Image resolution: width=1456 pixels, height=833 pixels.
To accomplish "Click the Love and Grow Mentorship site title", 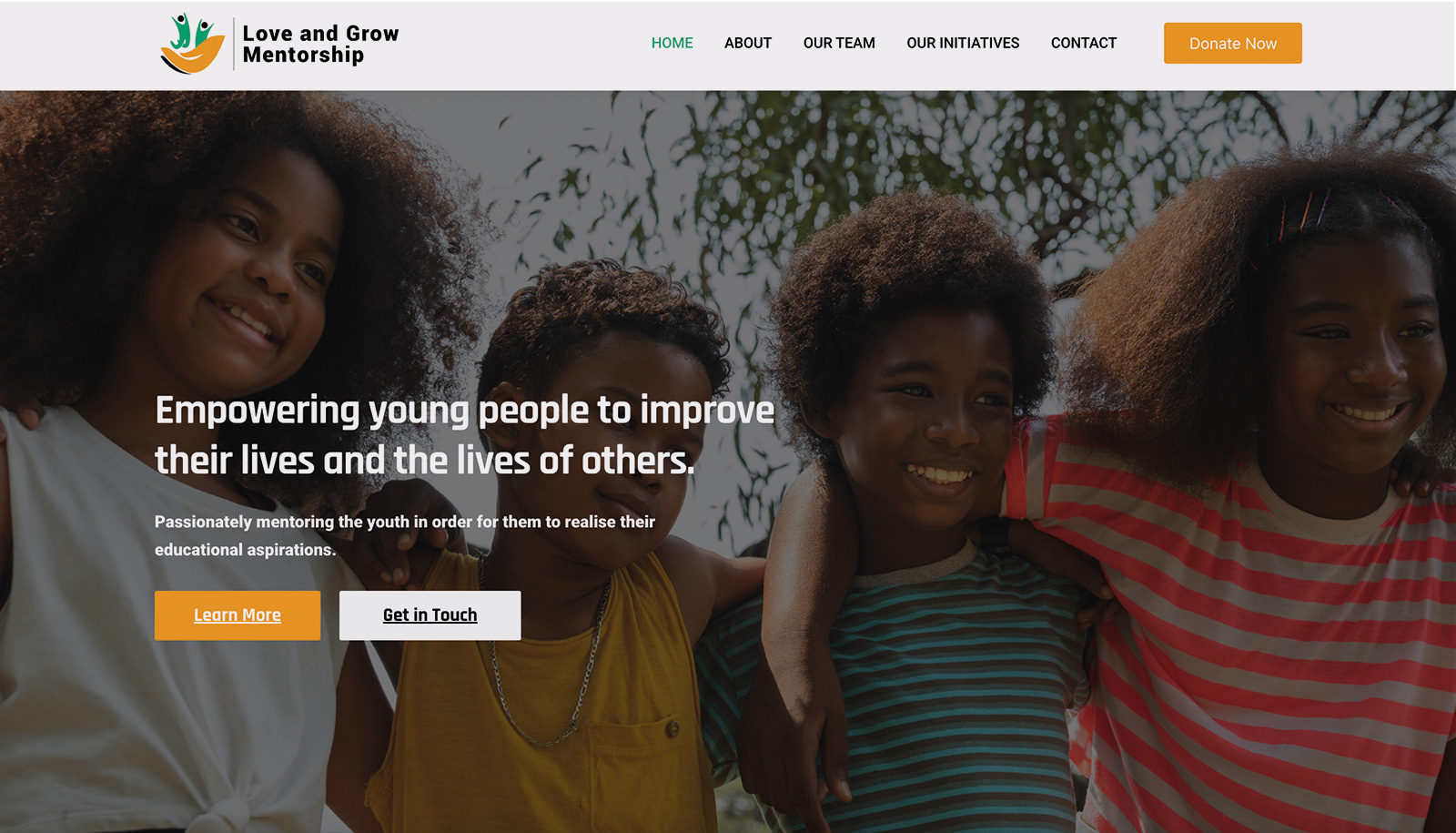I will click(320, 44).
